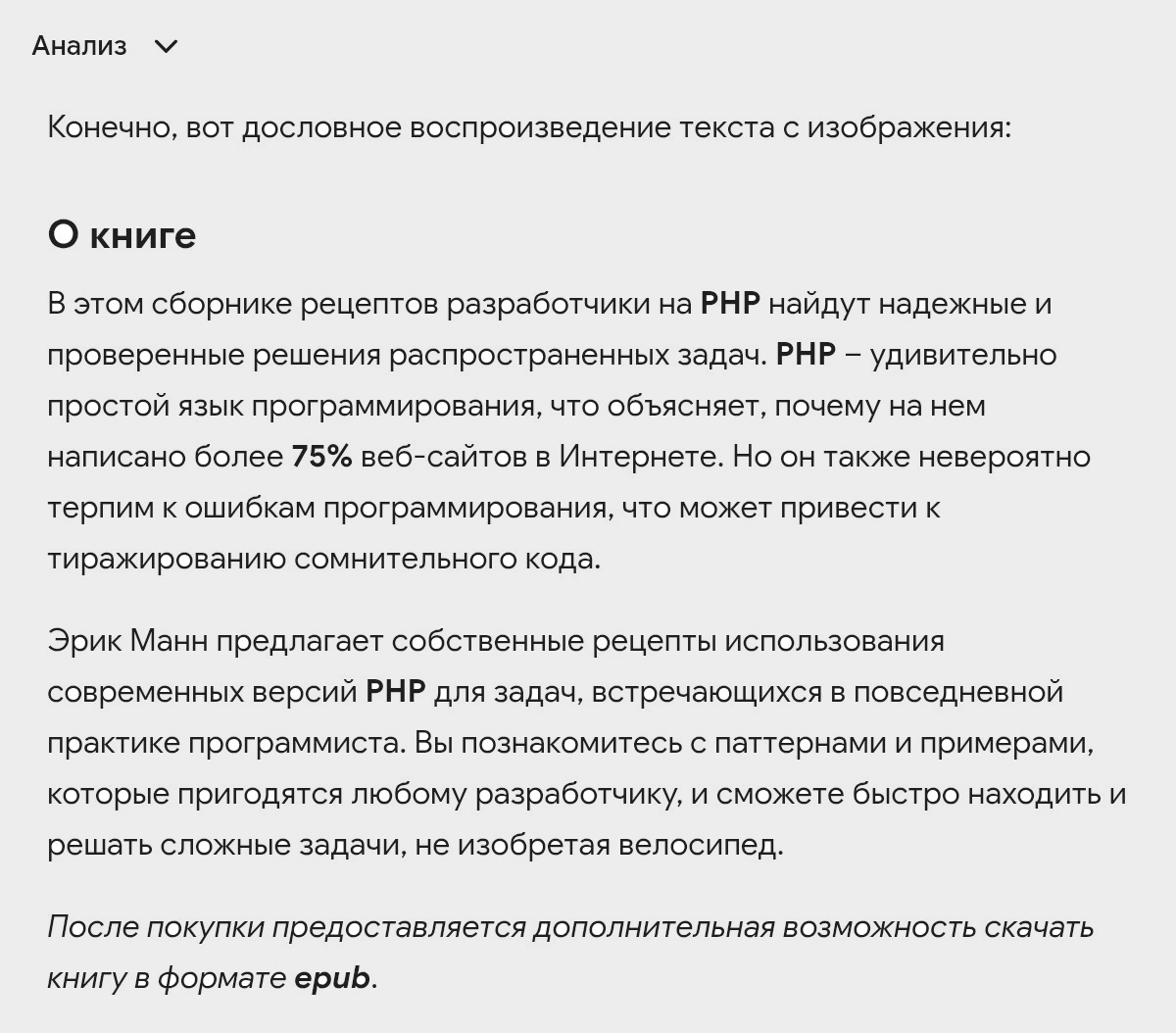Click the О книге heading
1176x1033 pixels.
coord(122,235)
